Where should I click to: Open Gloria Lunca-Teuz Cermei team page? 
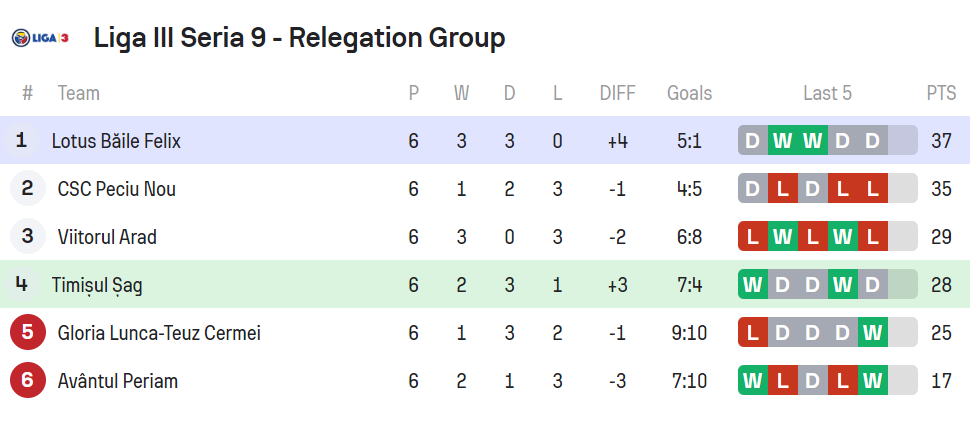click(159, 333)
